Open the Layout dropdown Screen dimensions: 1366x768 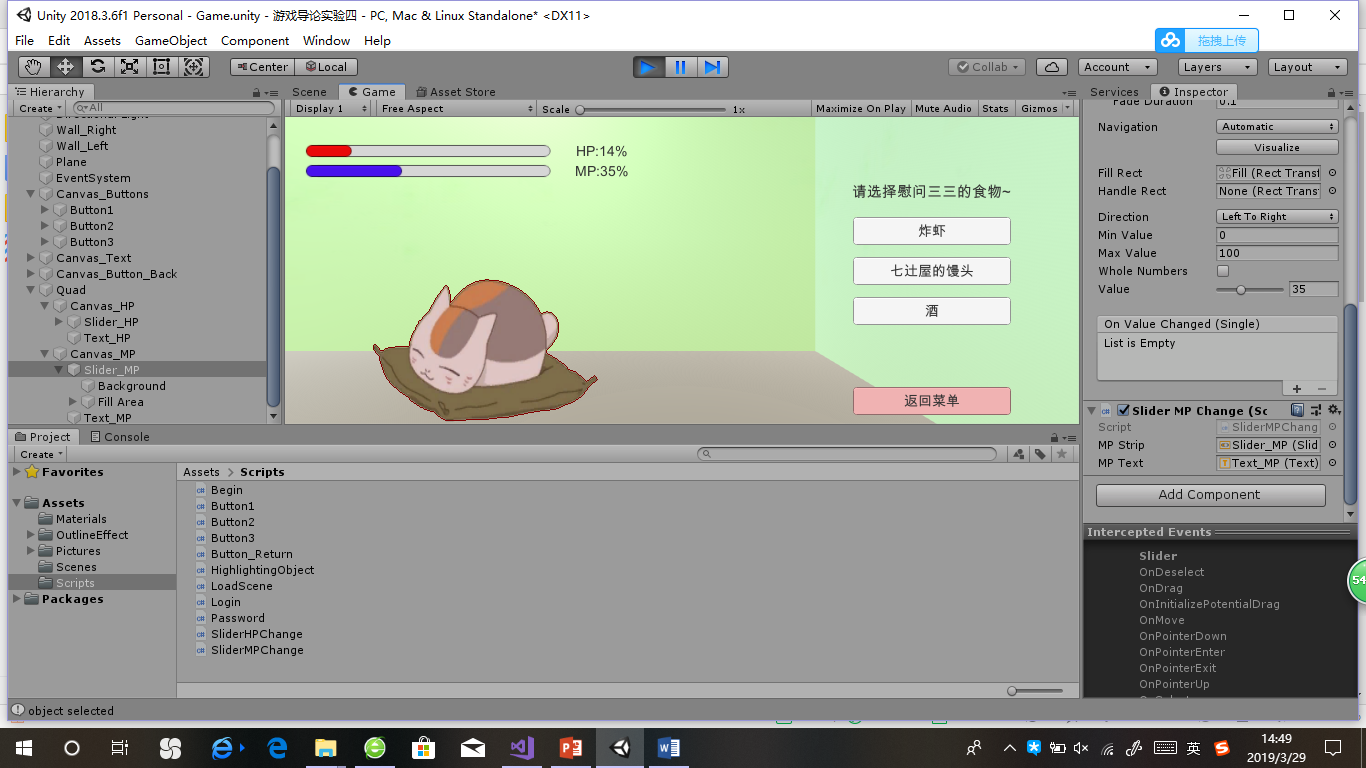[x=1307, y=67]
